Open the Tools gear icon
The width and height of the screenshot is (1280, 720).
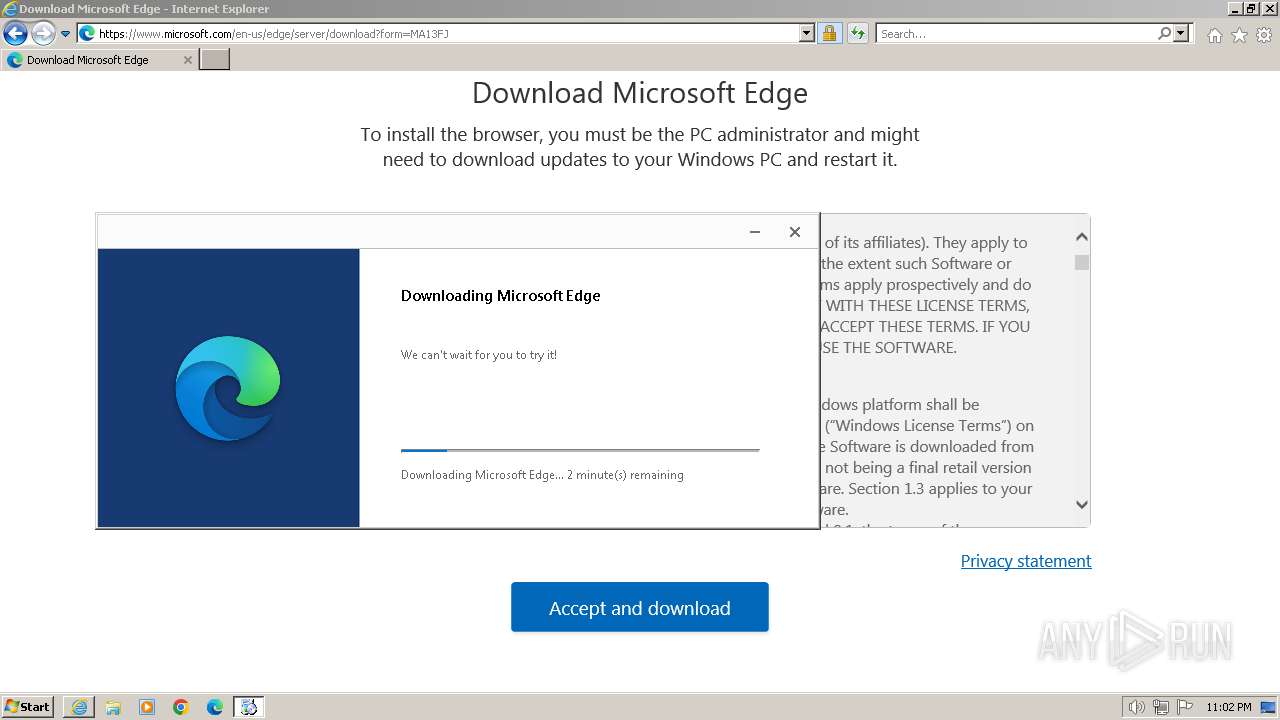tap(1264, 35)
